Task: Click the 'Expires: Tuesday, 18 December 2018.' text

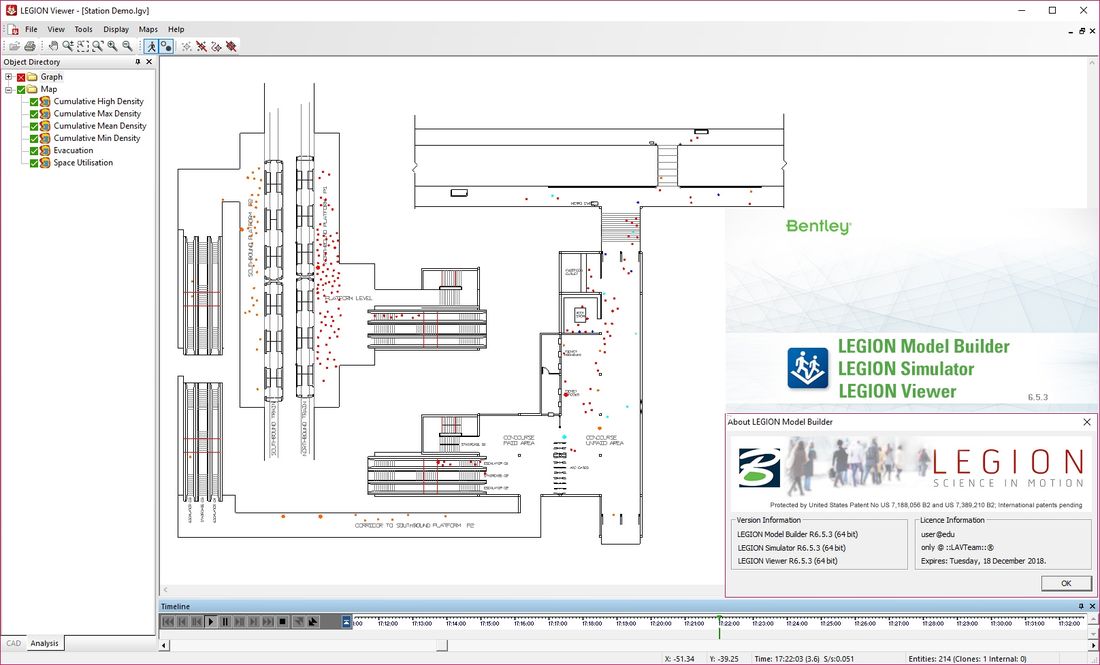Action: tap(984, 561)
